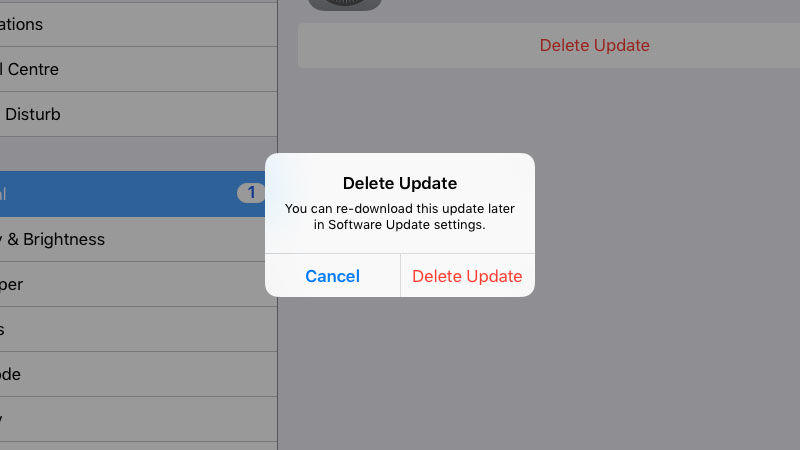Screen dimensions: 800x450
Task: Select the highlighted blue General row
Action: coord(133,194)
